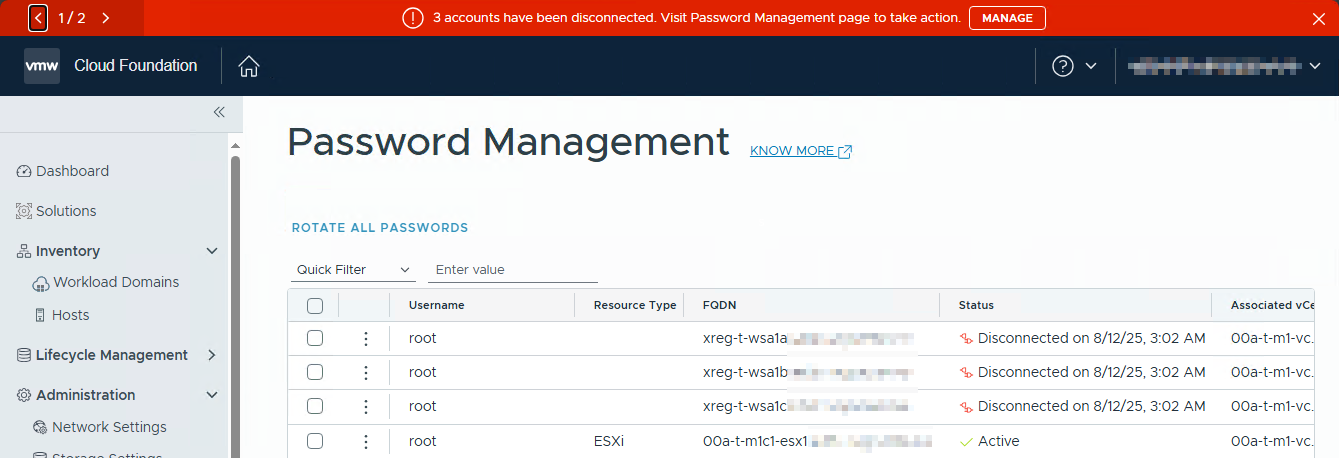Click the Network Settings globe icon
The image size is (1339, 458).
41,427
